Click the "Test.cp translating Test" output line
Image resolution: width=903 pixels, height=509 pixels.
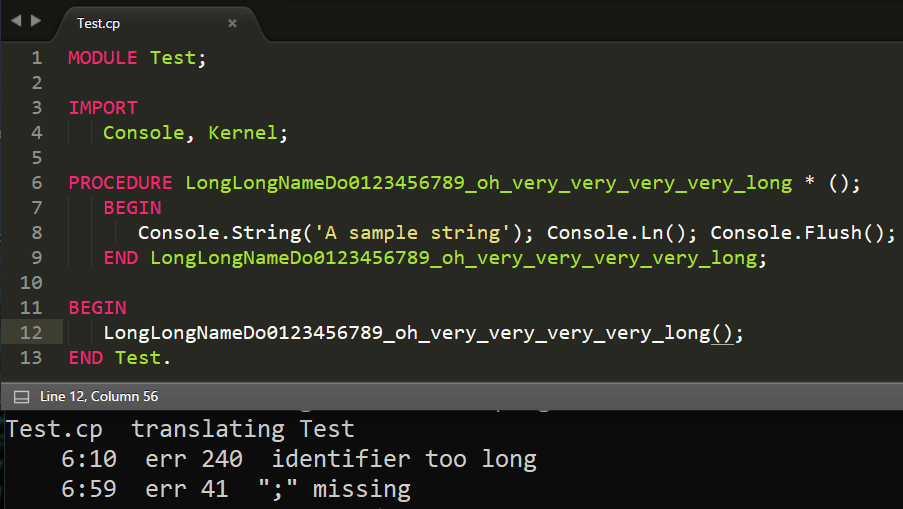pyautogui.click(x=180, y=430)
